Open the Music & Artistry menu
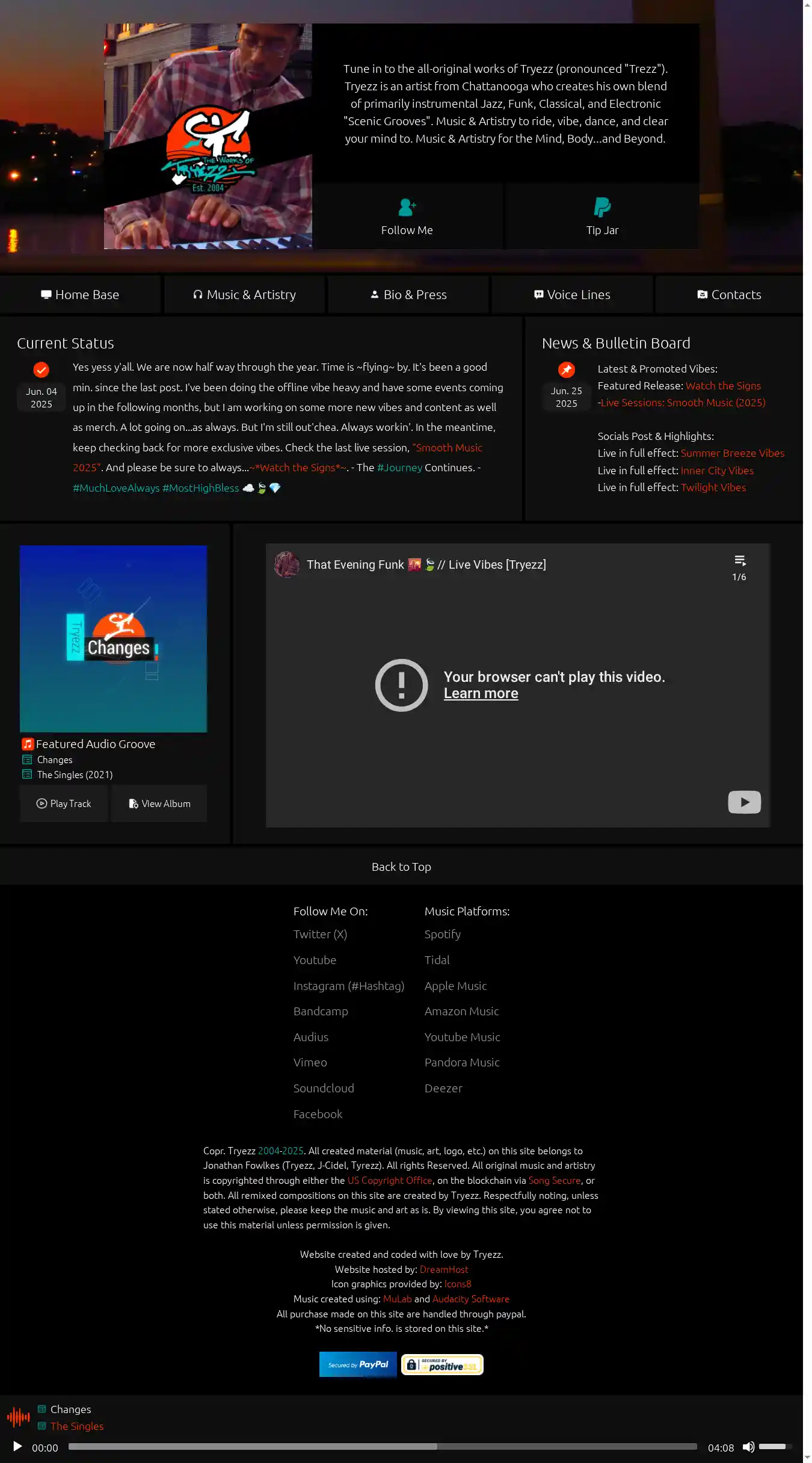 click(x=244, y=295)
